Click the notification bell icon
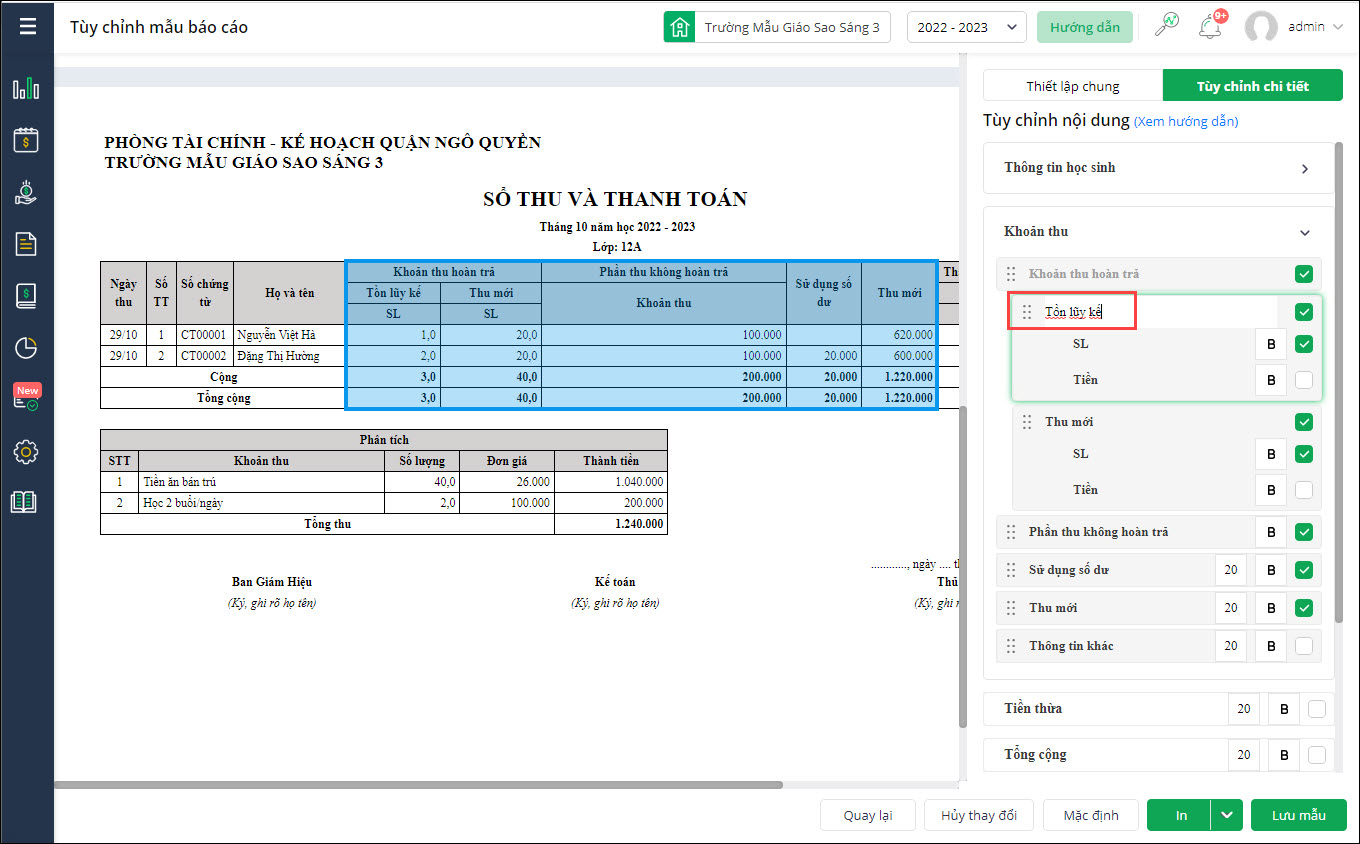 pyautogui.click(x=1210, y=27)
